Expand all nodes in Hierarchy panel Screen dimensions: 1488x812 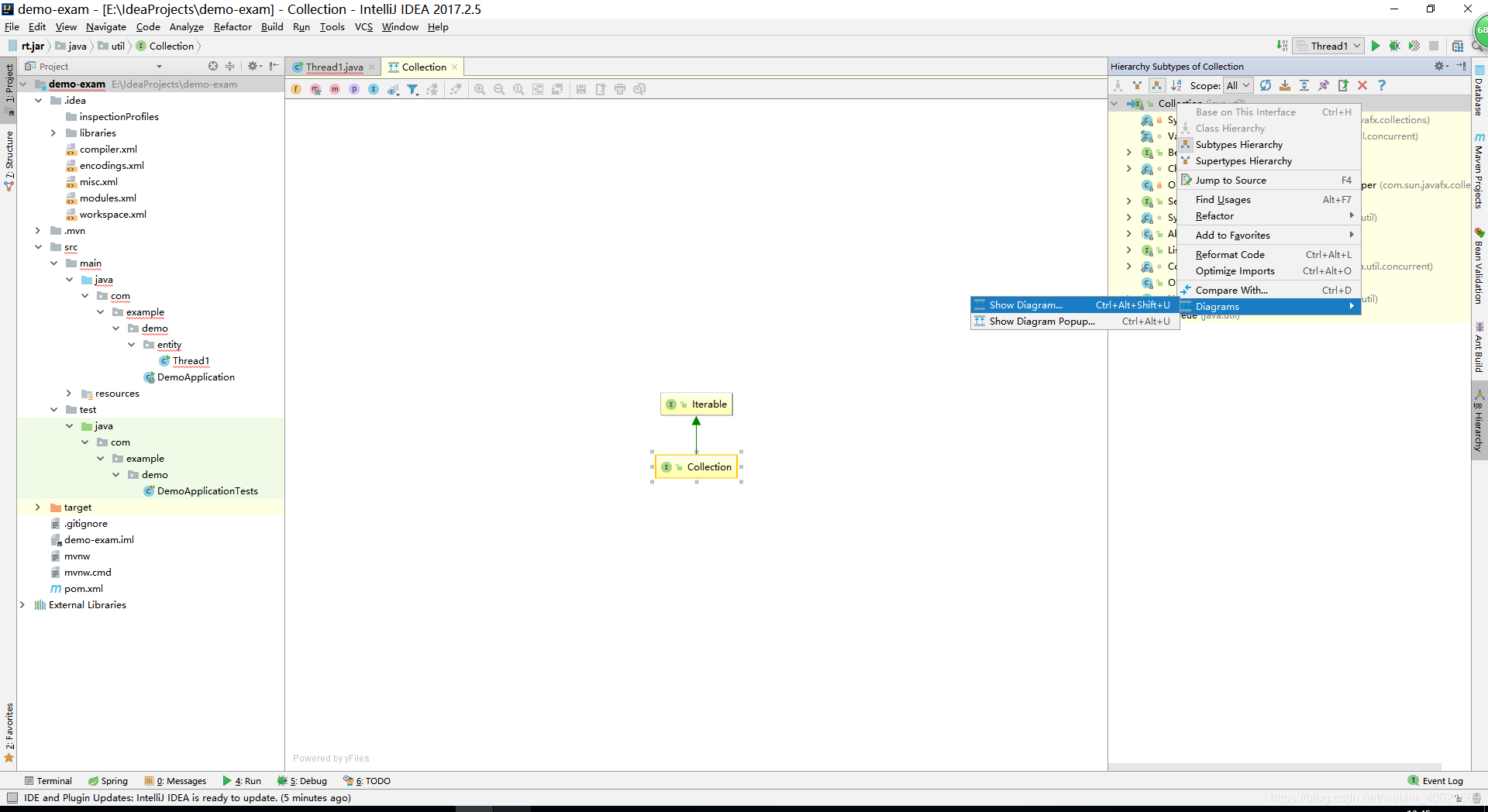pyautogui.click(x=1304, y=85)
